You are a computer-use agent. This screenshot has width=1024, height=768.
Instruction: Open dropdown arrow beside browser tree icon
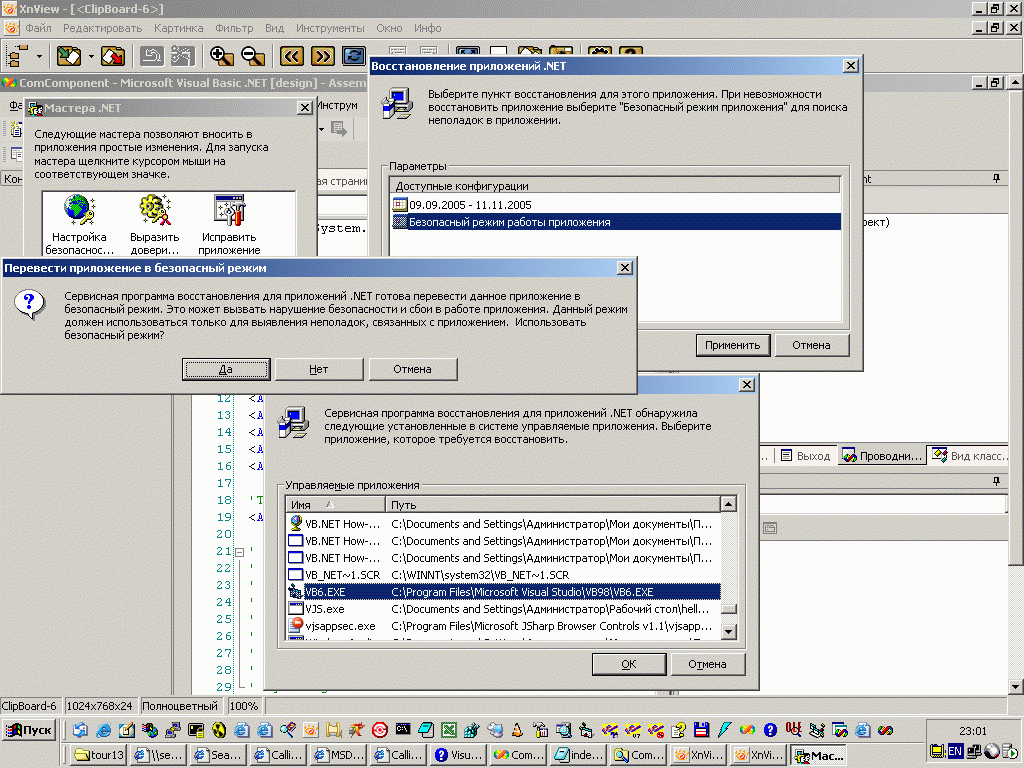coord(39,56)
